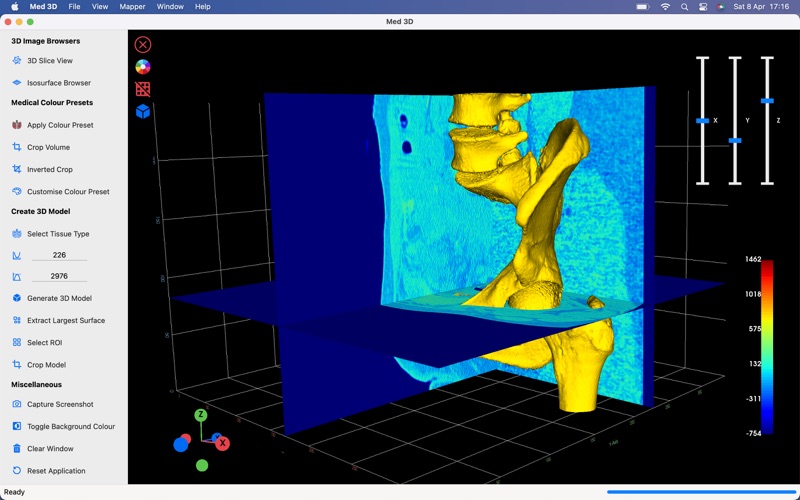This screenshot has width=800, height=500.
Task: Click the Clear Window trash icon
Action: [x=17, y=448]
